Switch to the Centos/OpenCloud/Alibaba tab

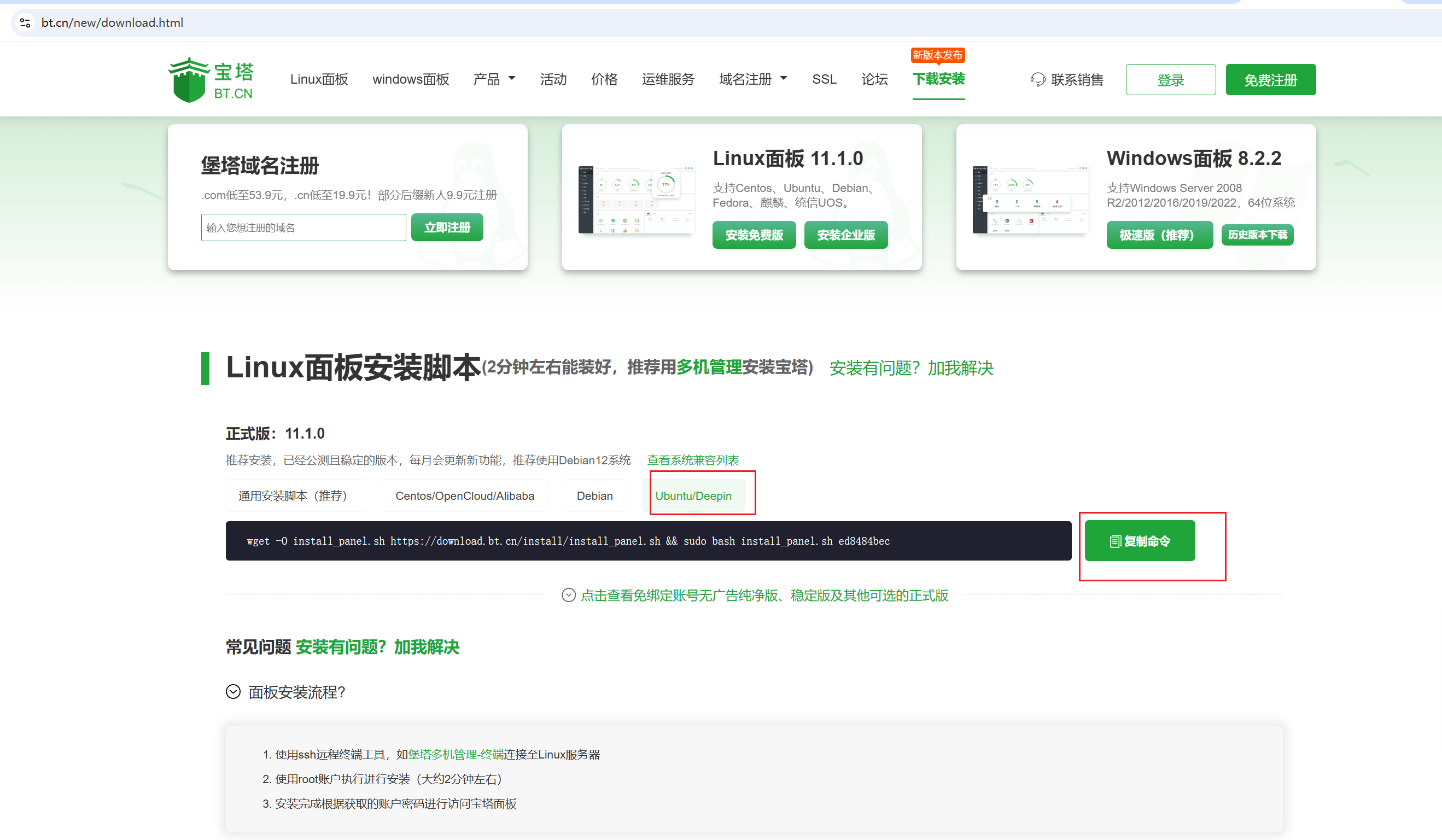465,495
